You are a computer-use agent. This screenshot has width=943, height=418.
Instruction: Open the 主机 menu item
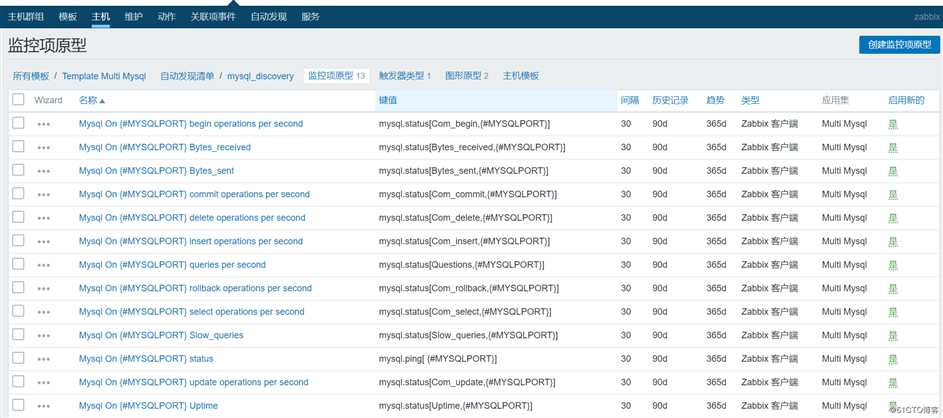[100, 17]
